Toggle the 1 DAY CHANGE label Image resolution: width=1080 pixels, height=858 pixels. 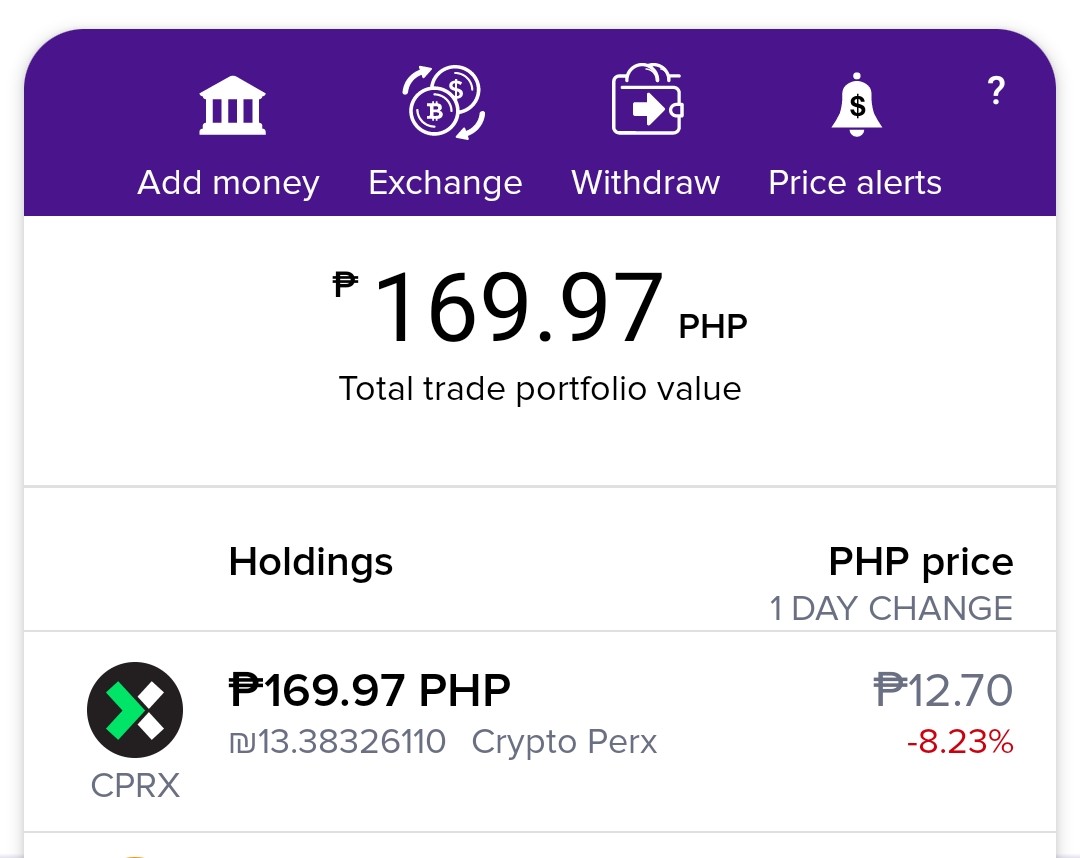(891, 609)
